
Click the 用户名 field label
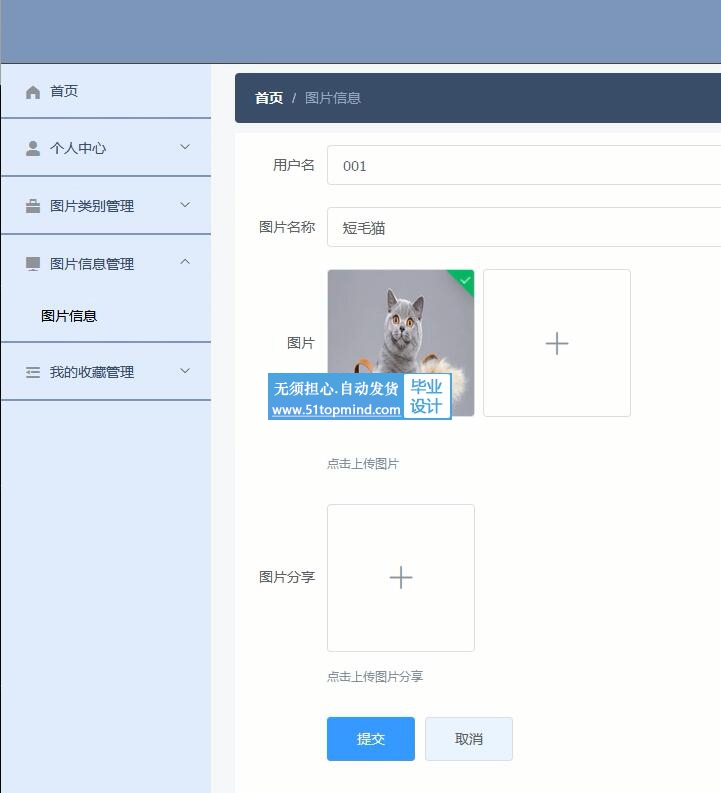294,165
